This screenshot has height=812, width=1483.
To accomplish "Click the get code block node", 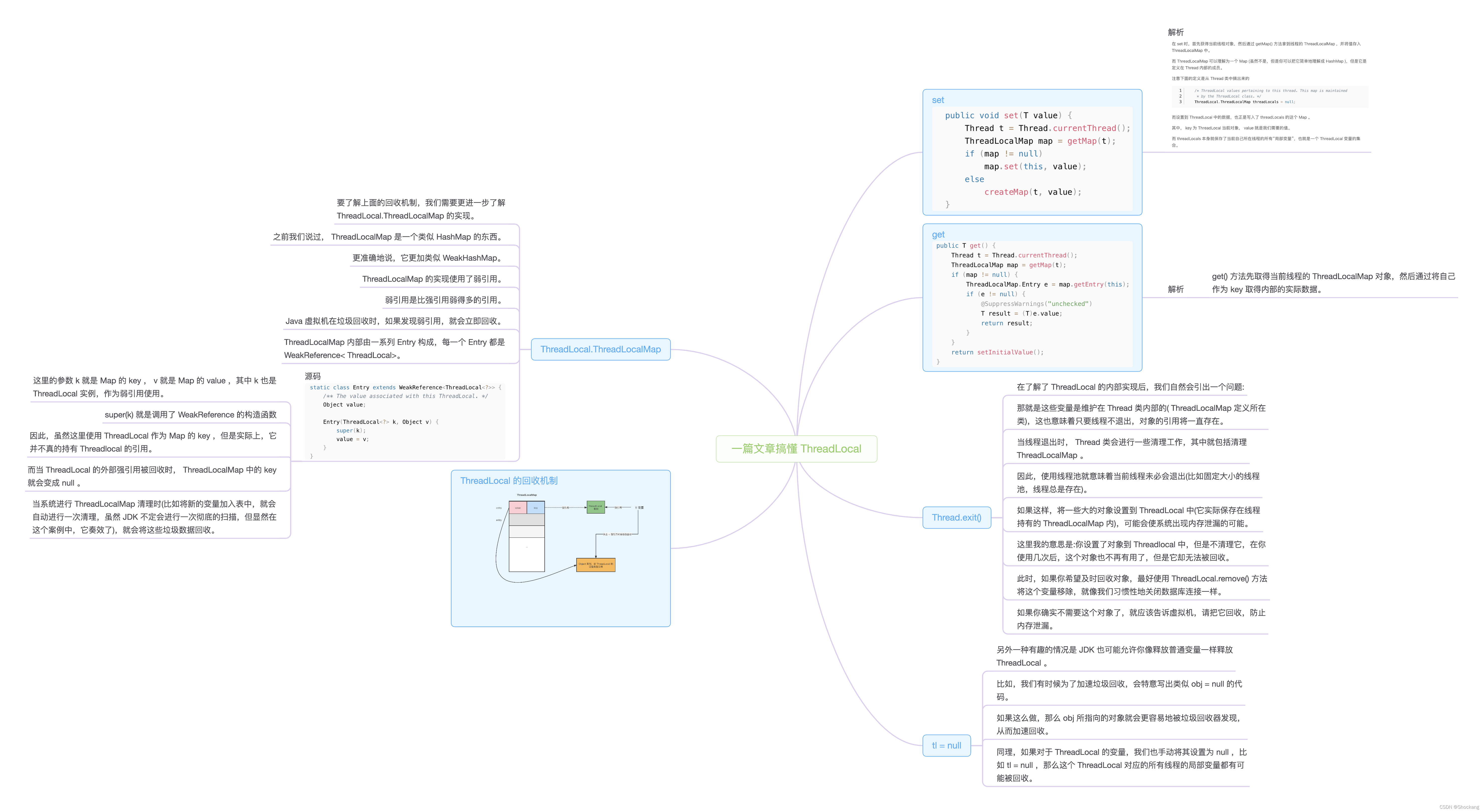I will 1032,297.
